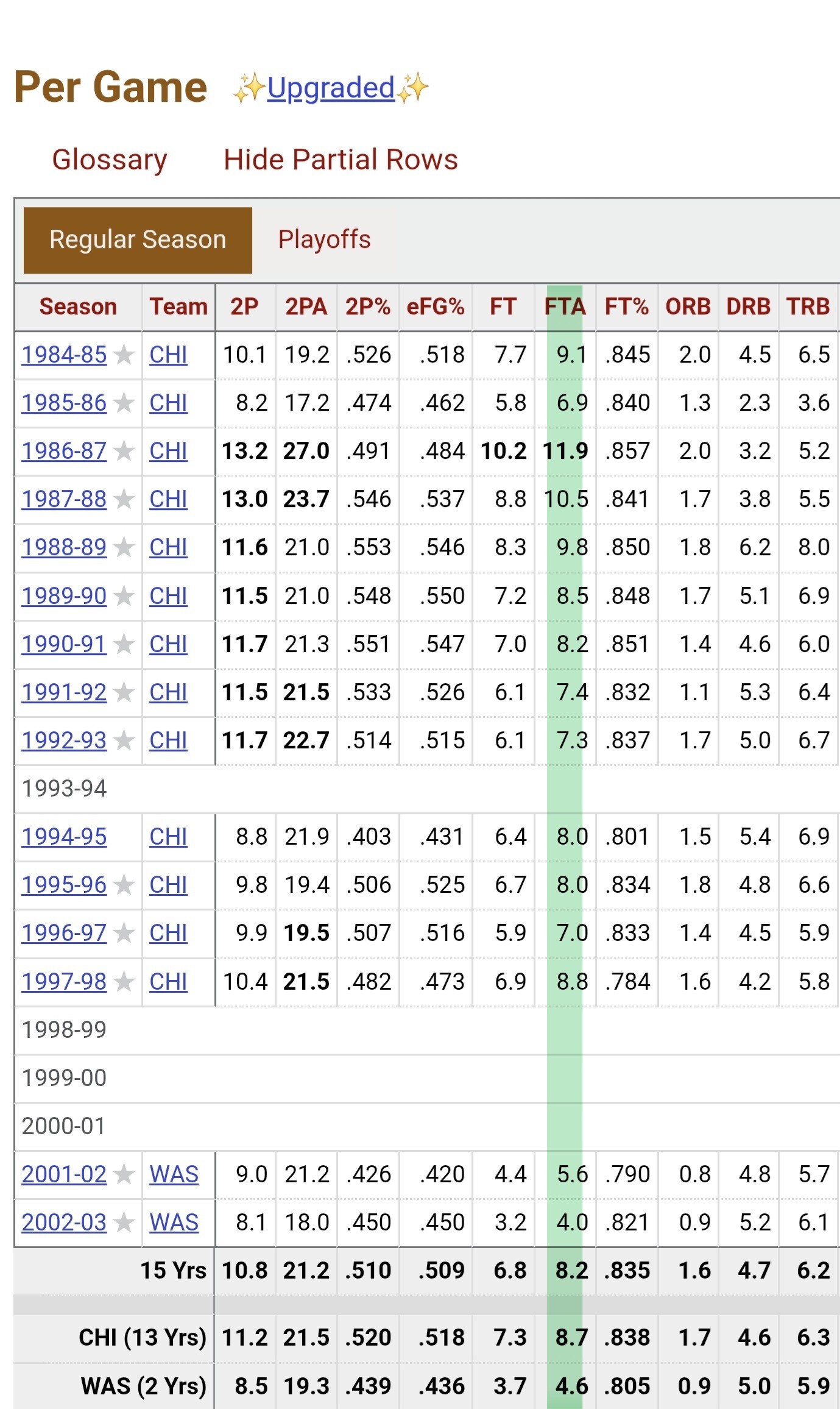
Task: Sort by the Season column header
Action: pyautogui.click(x=78, y=307)
